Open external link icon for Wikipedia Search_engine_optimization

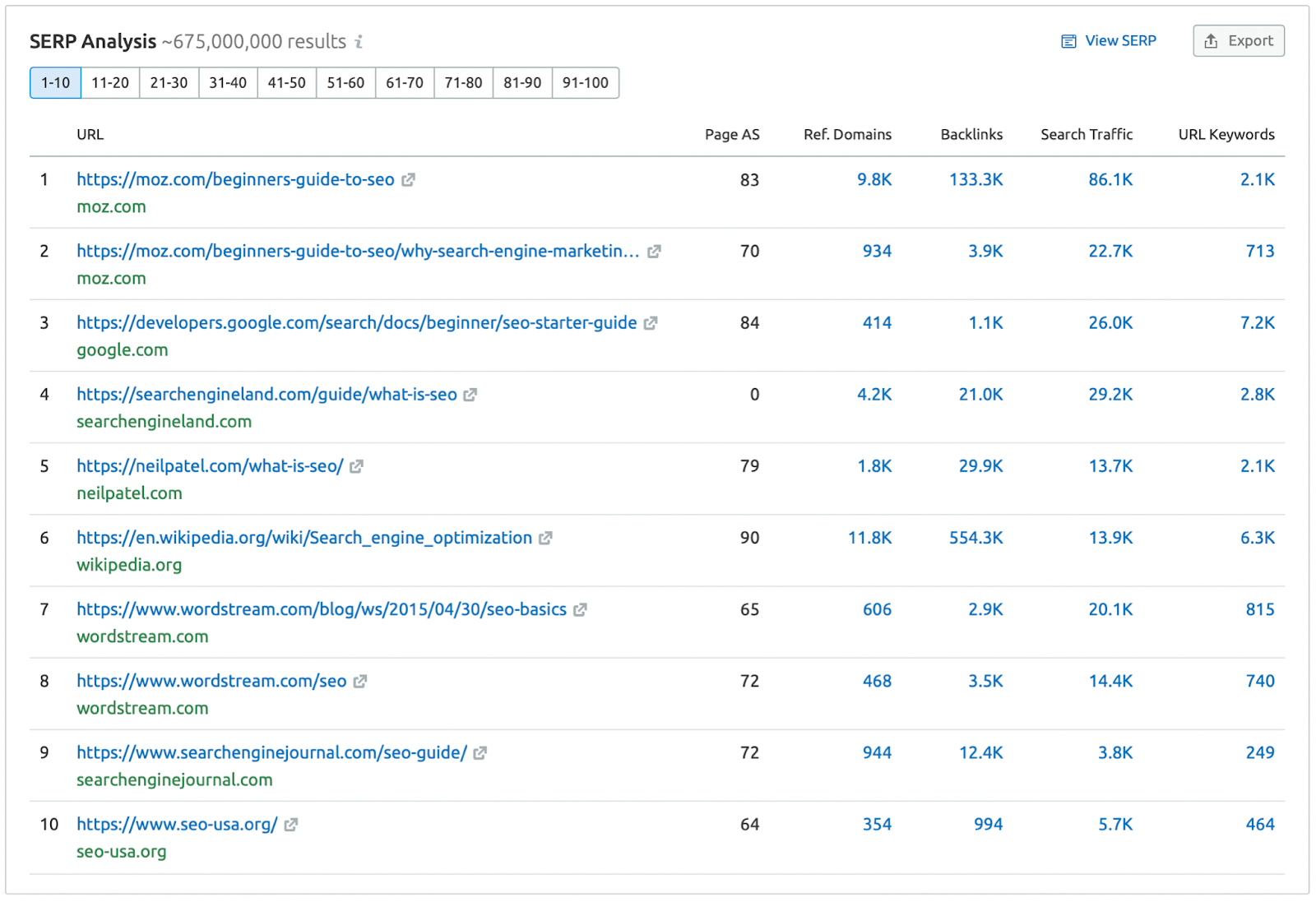tap(545, 538)
